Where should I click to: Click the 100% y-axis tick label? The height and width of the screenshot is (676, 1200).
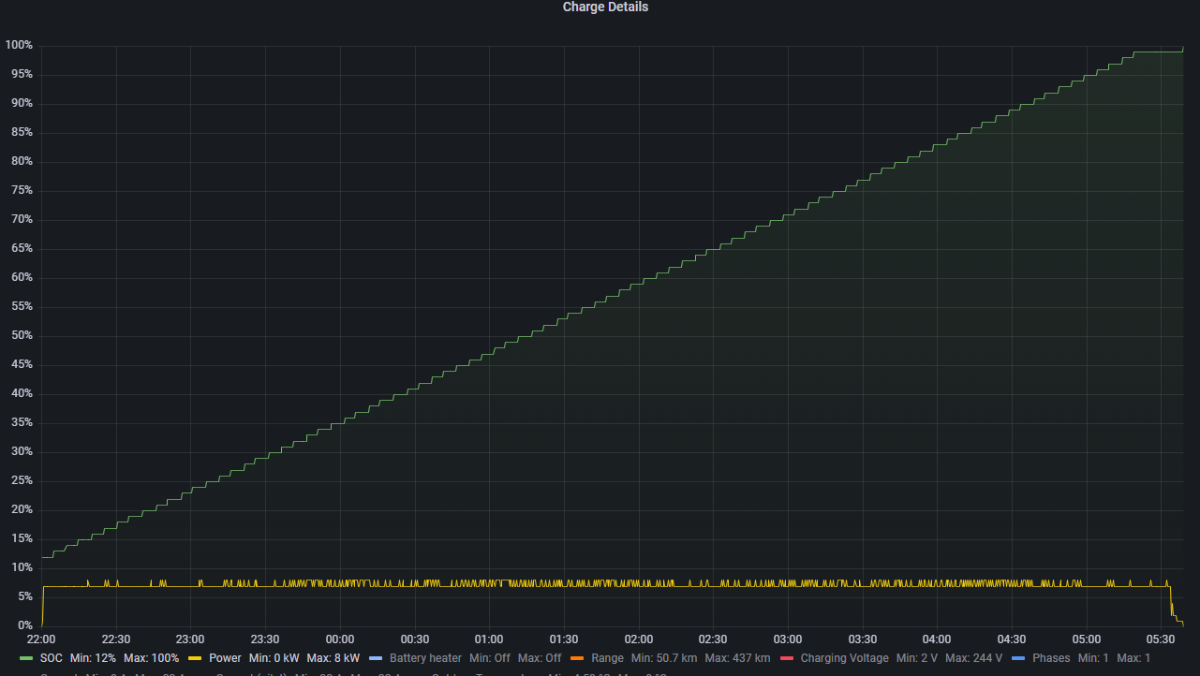click(x=18, y=46)
